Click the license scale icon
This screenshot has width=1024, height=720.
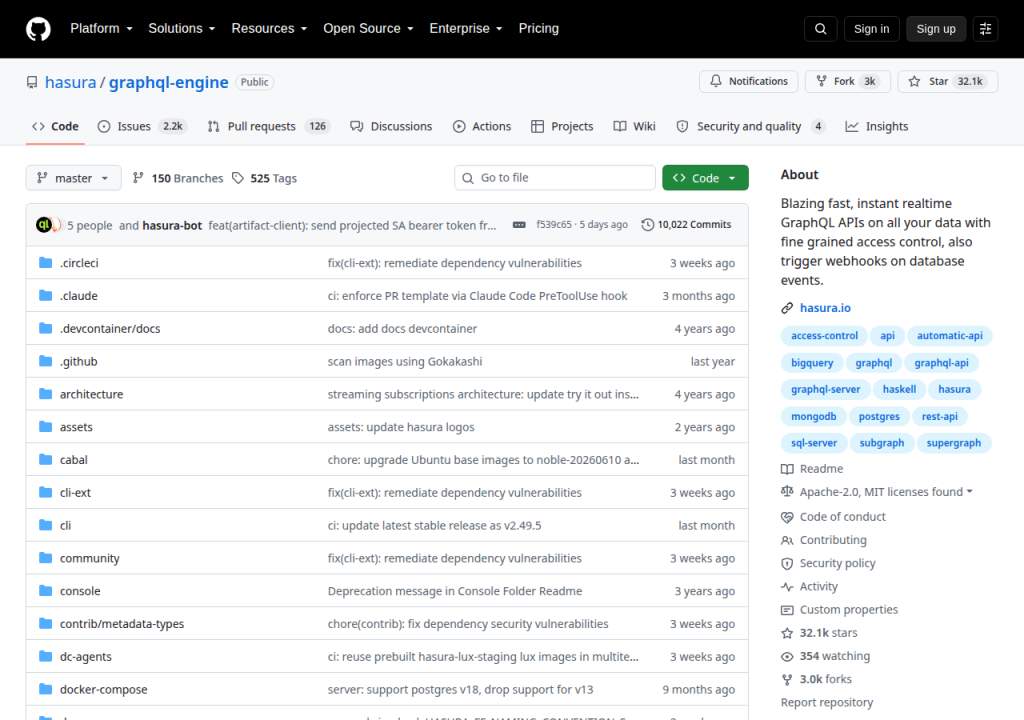pyautogui.click(x=787, y=491)
